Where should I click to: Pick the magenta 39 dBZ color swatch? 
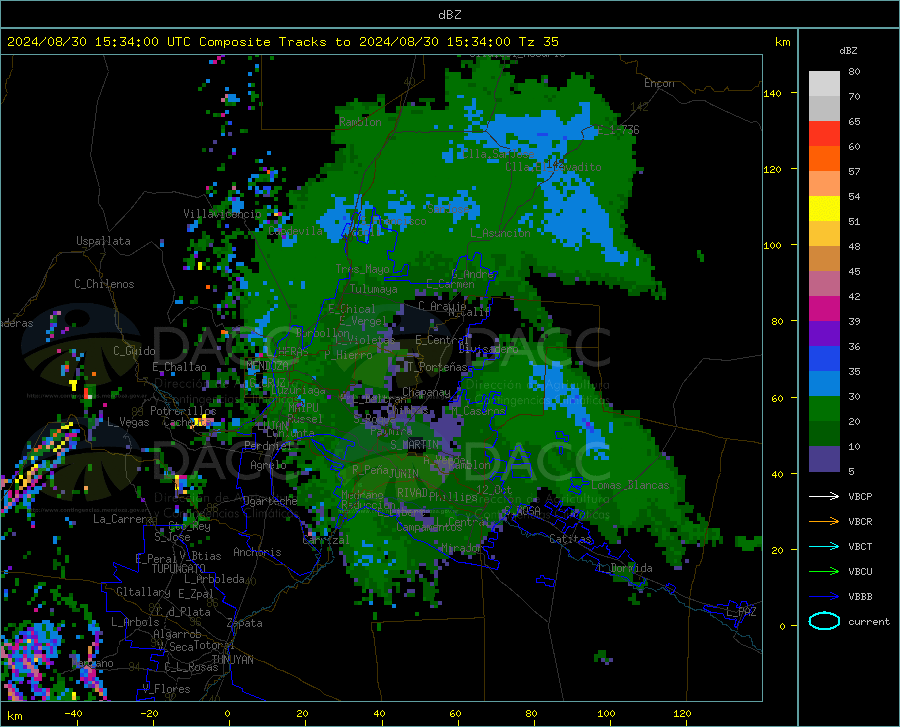click(x=824, y=309)
